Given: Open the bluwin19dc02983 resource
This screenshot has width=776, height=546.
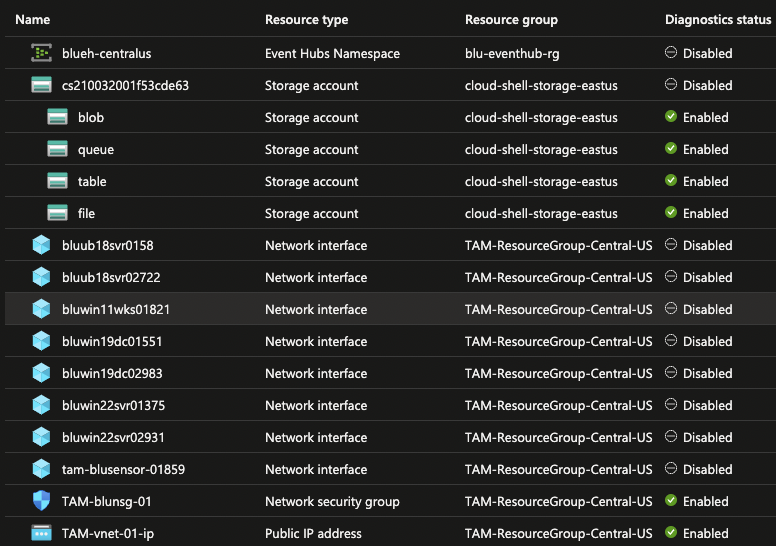Looking at the screenshot, I should point(112,374).
